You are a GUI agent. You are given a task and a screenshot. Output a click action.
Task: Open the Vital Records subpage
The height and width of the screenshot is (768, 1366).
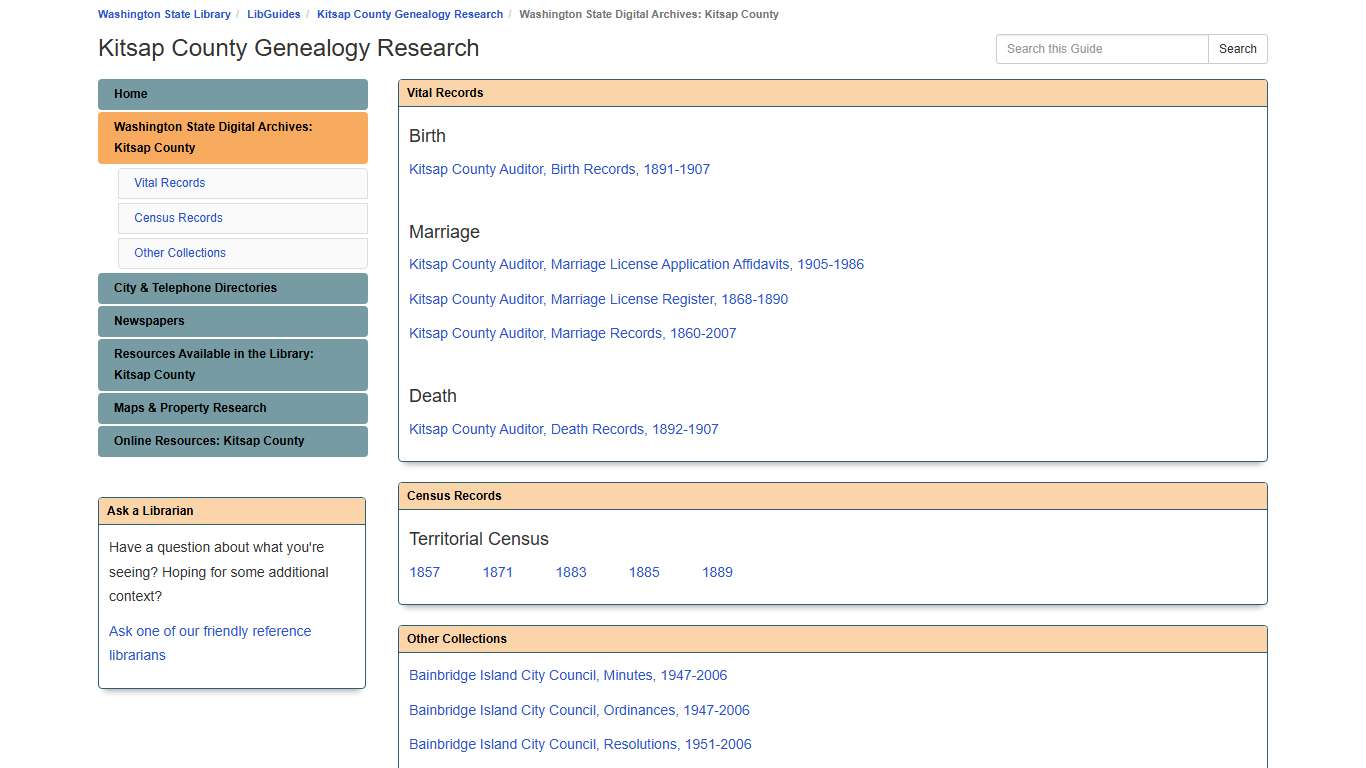click(x=169, y=183)
